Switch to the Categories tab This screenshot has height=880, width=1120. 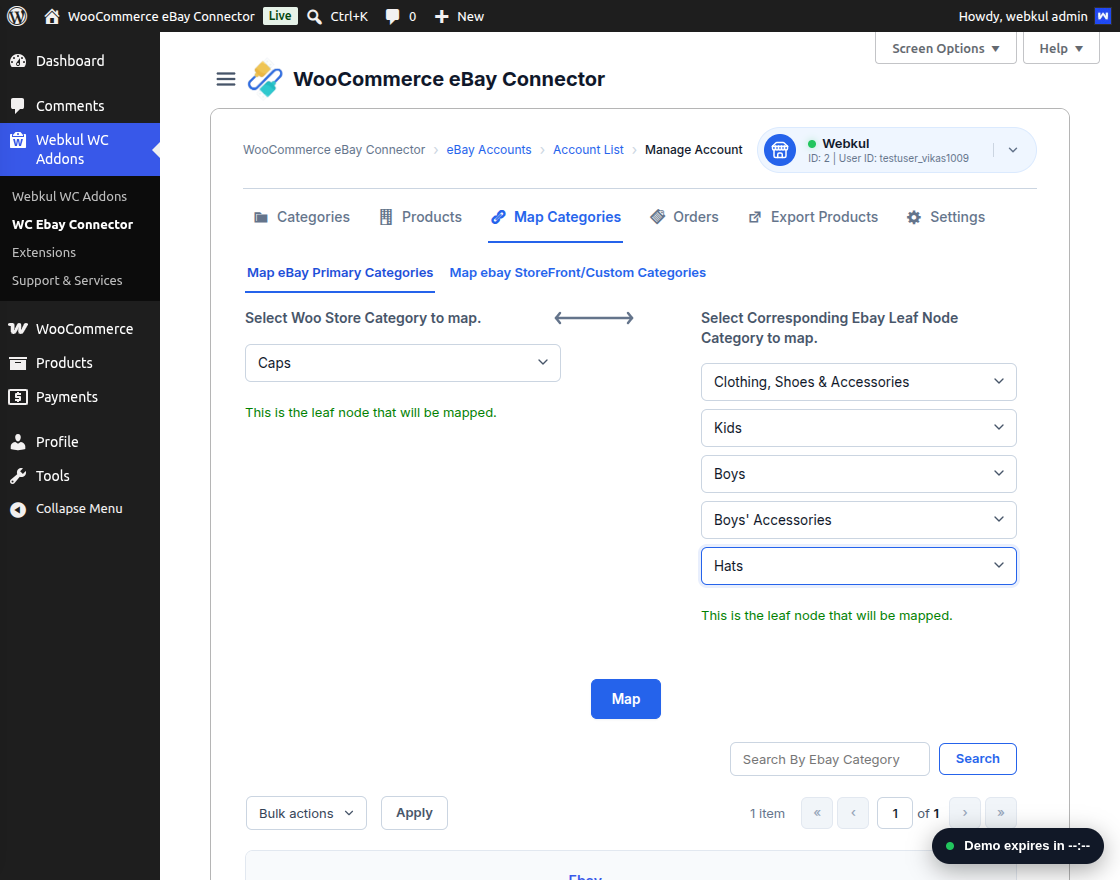(x=302, y=217)
